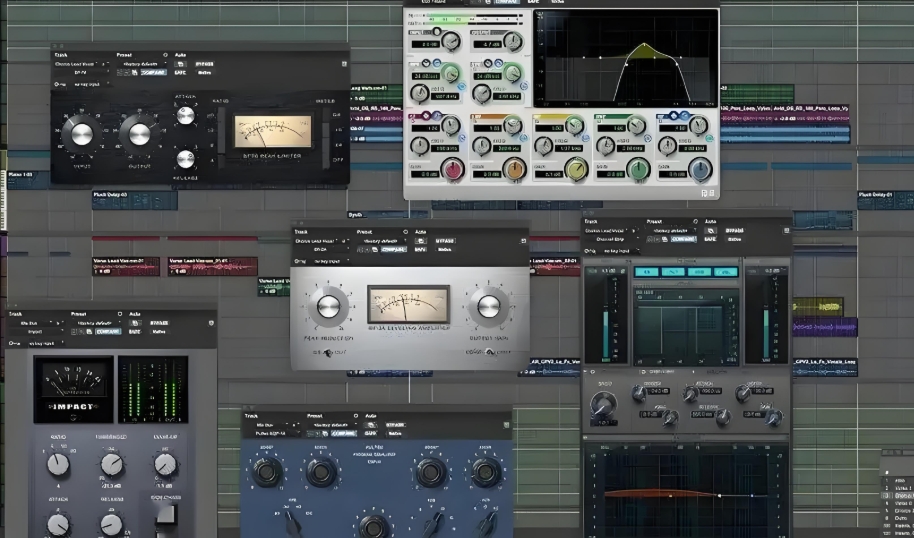Turn the EQ input gain knob
The width and height of the screenshot is (914, 538).
point(451,41)
